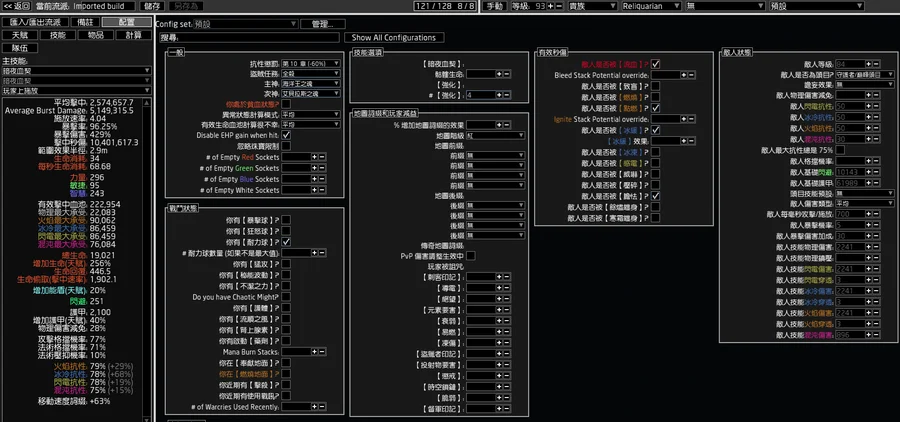Switch to the 天賦 tab

coord(20,35)
